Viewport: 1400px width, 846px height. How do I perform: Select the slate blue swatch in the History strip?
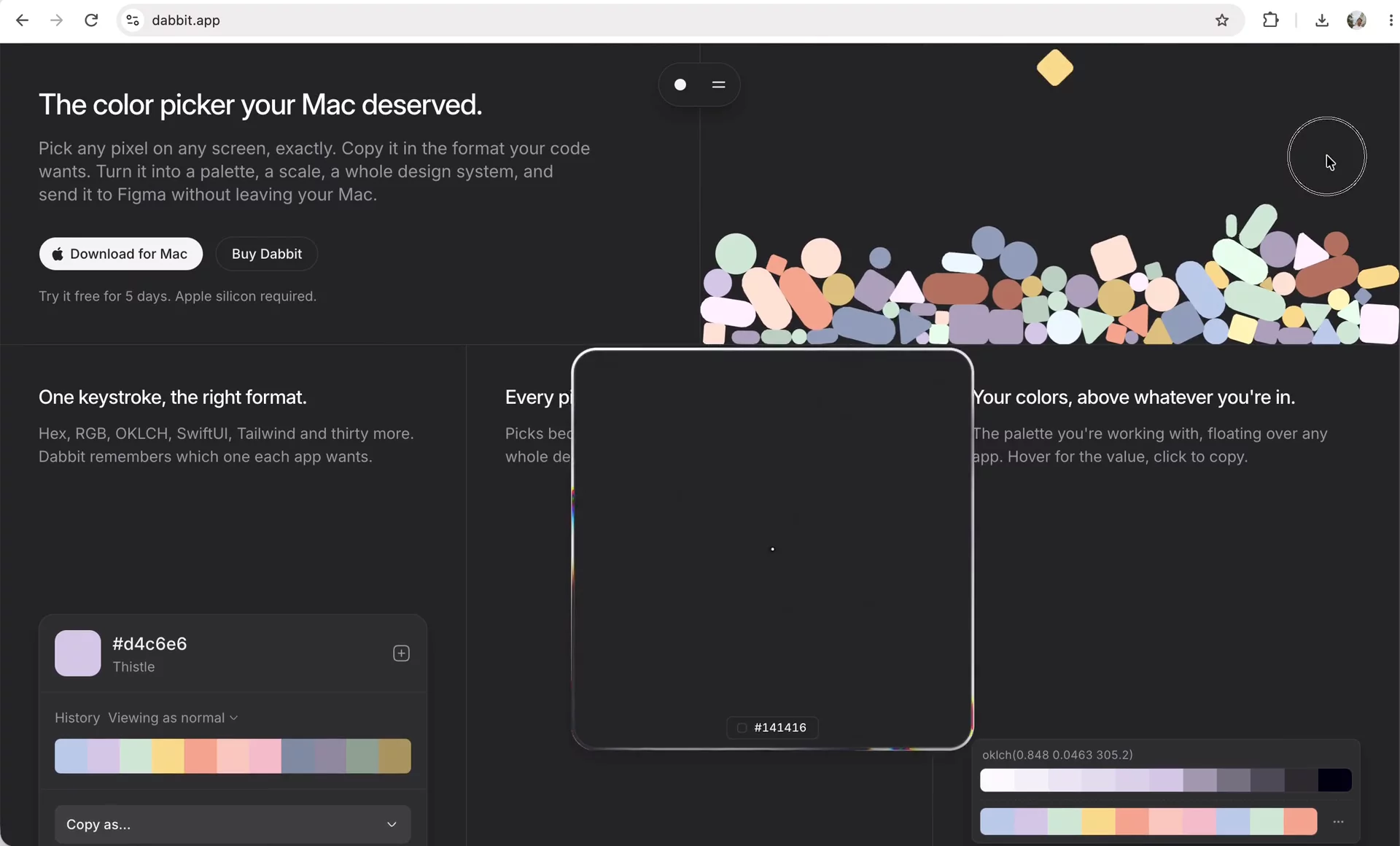click(x=297, y=756)
